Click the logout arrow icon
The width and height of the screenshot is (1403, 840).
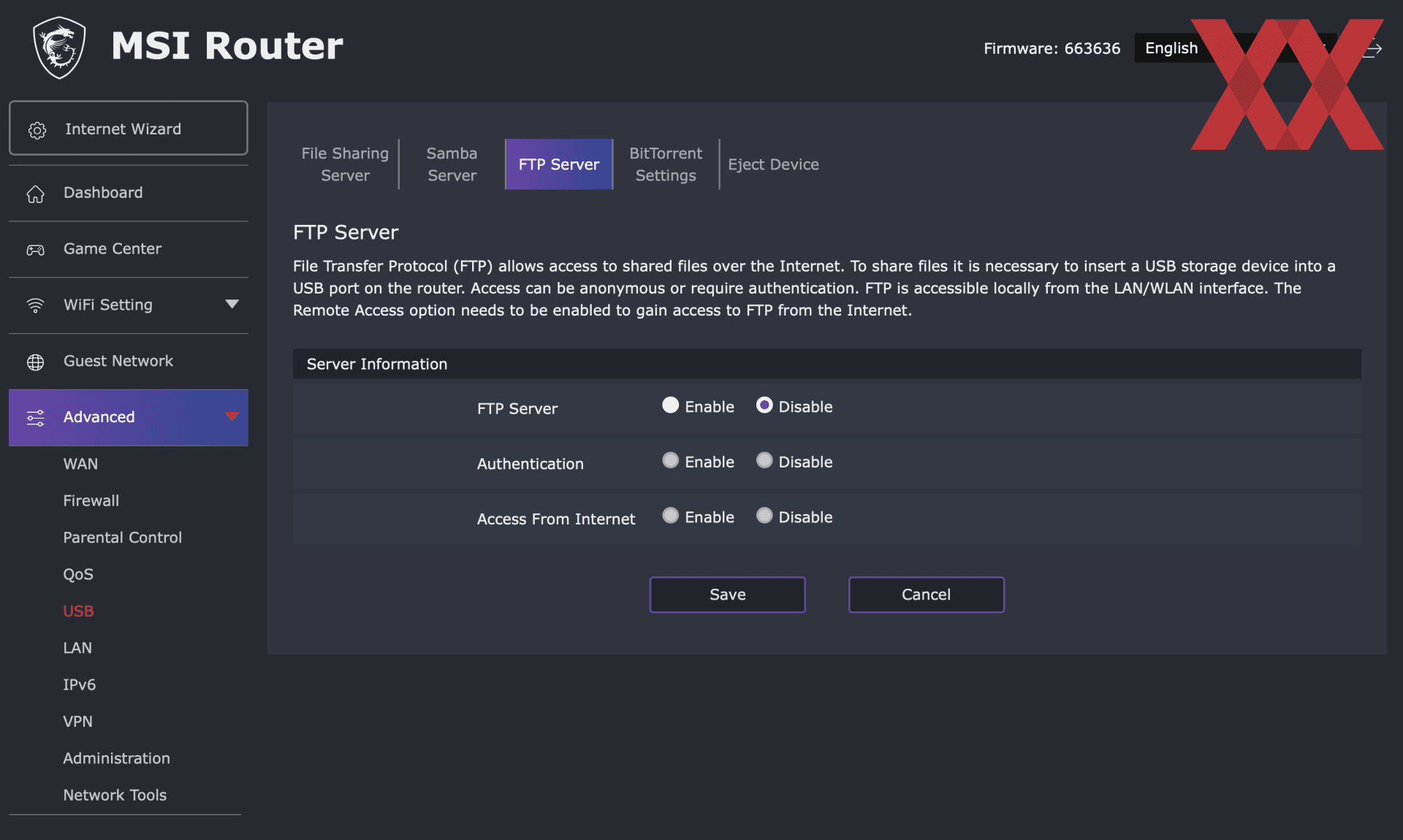click(1372, 49)
